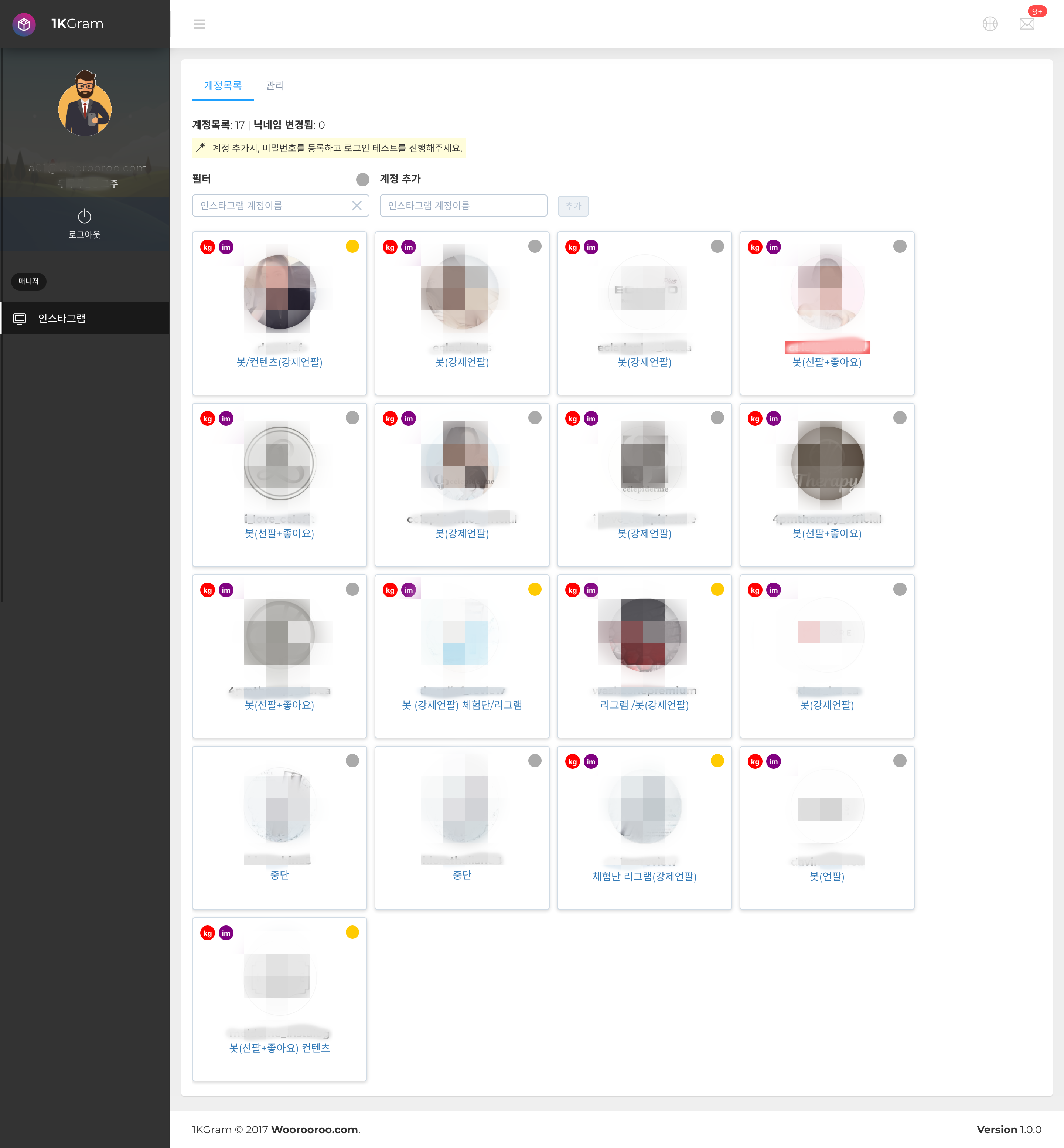Toggle the gray circle next to 필터

pos(362,180)
